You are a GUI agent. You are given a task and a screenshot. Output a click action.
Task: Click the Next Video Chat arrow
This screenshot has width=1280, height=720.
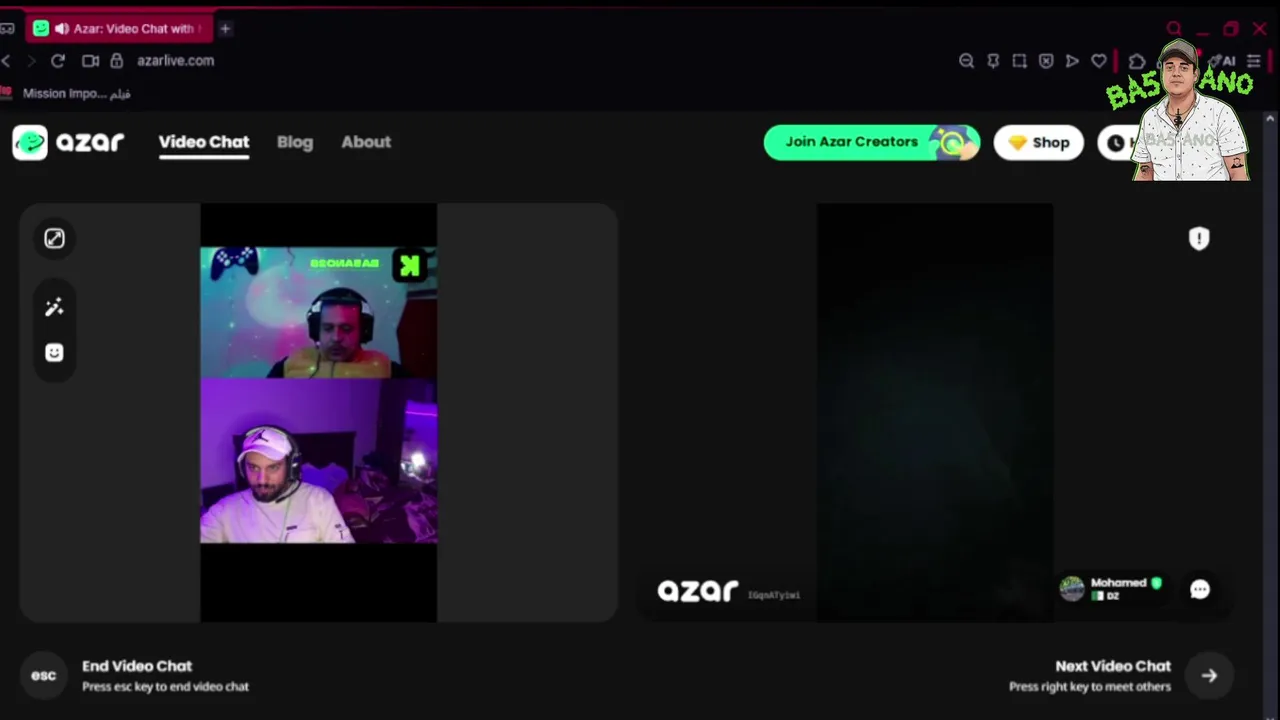pos(1209,675)
